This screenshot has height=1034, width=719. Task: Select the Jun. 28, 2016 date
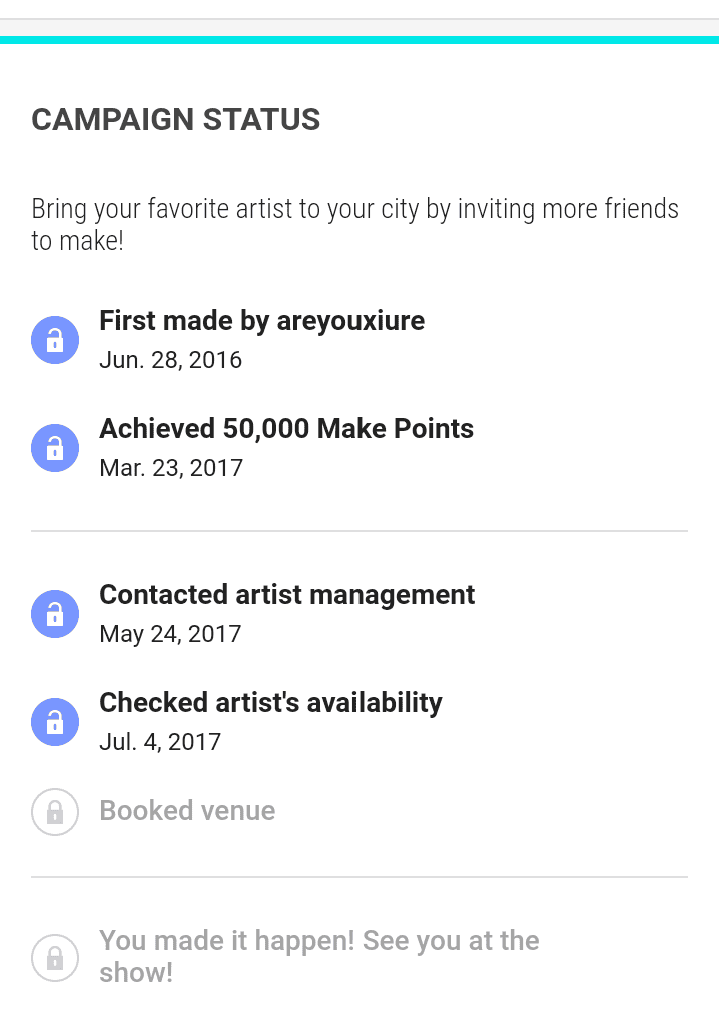170,360
